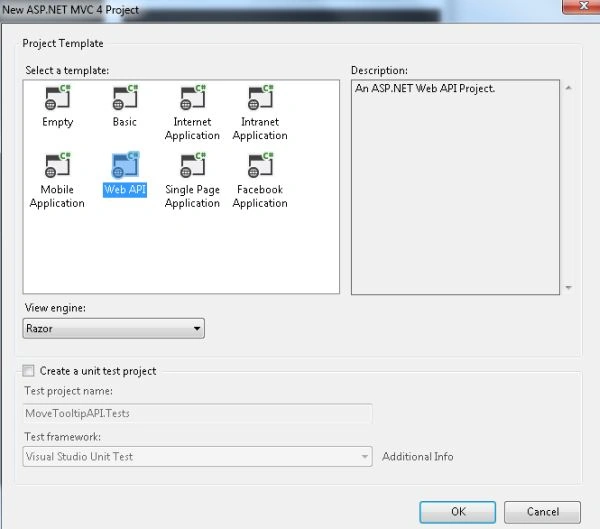Click the 'Basic' template label

[125, 122]
